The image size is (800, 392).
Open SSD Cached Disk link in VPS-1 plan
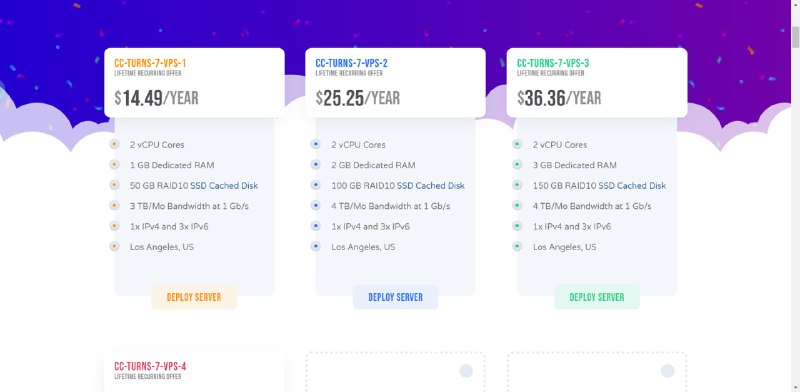(224, 186)
